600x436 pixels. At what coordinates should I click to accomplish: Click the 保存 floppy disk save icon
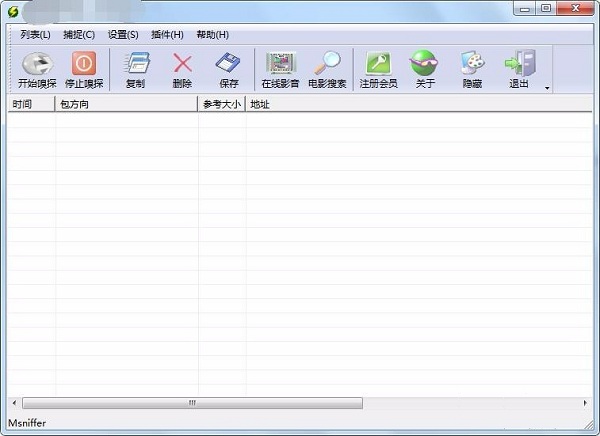click(229, 64)
